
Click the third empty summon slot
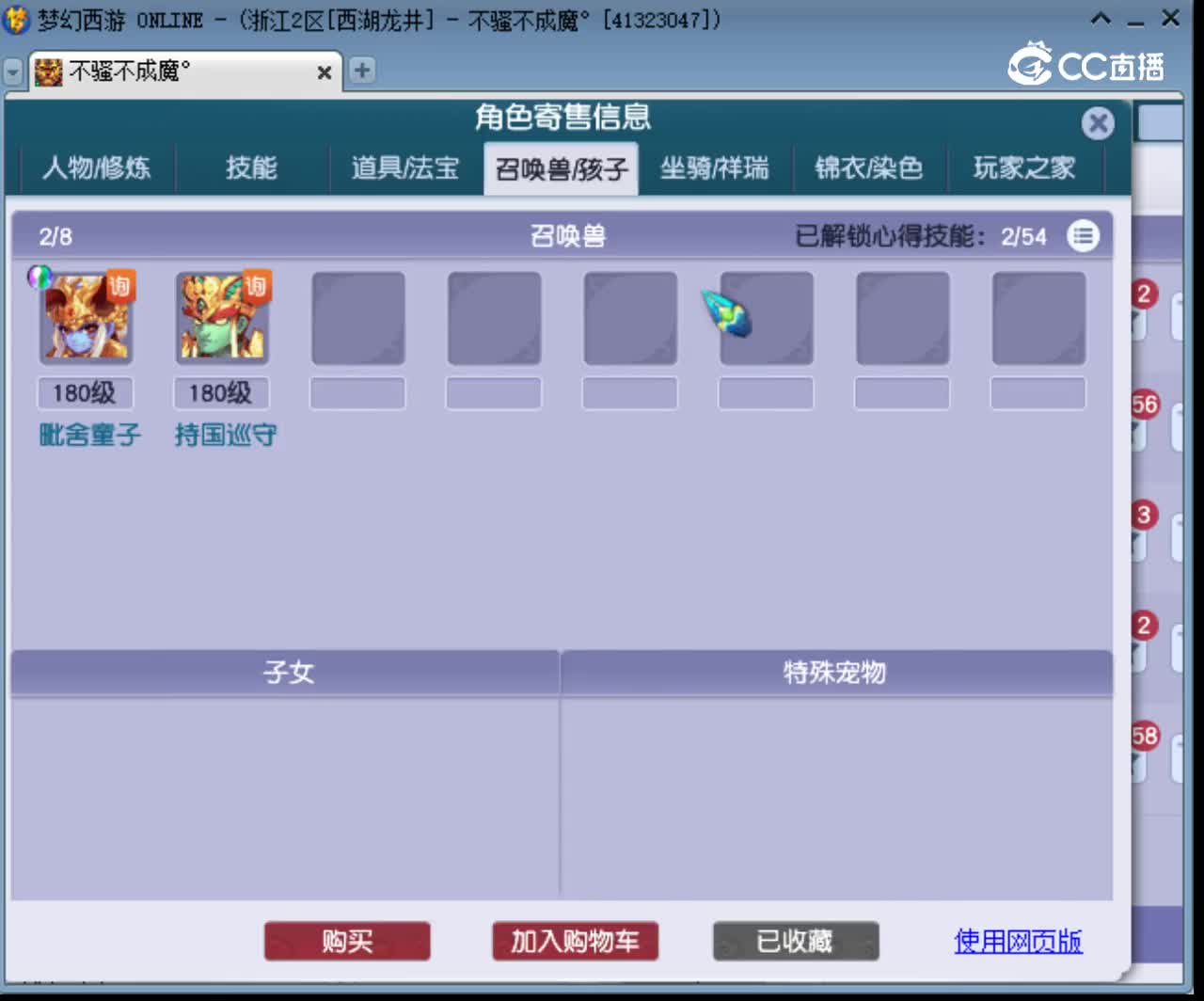(358, 318)
